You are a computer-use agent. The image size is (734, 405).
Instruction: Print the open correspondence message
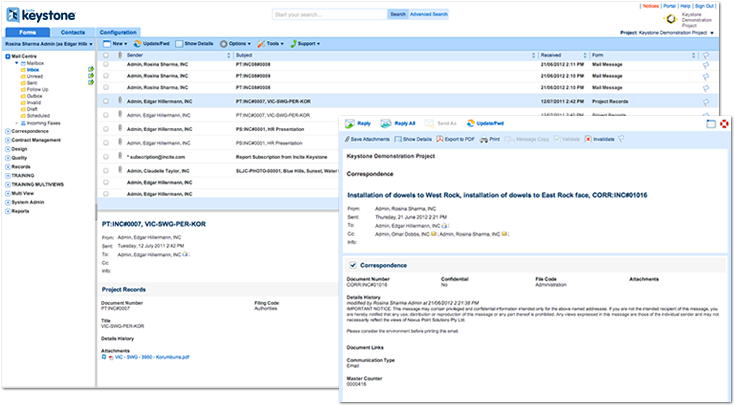click(490, 140)
